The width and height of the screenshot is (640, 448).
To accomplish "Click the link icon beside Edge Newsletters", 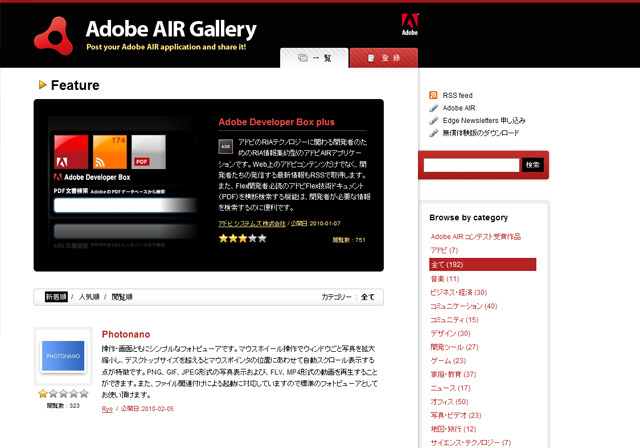I will tap(433, 120).
